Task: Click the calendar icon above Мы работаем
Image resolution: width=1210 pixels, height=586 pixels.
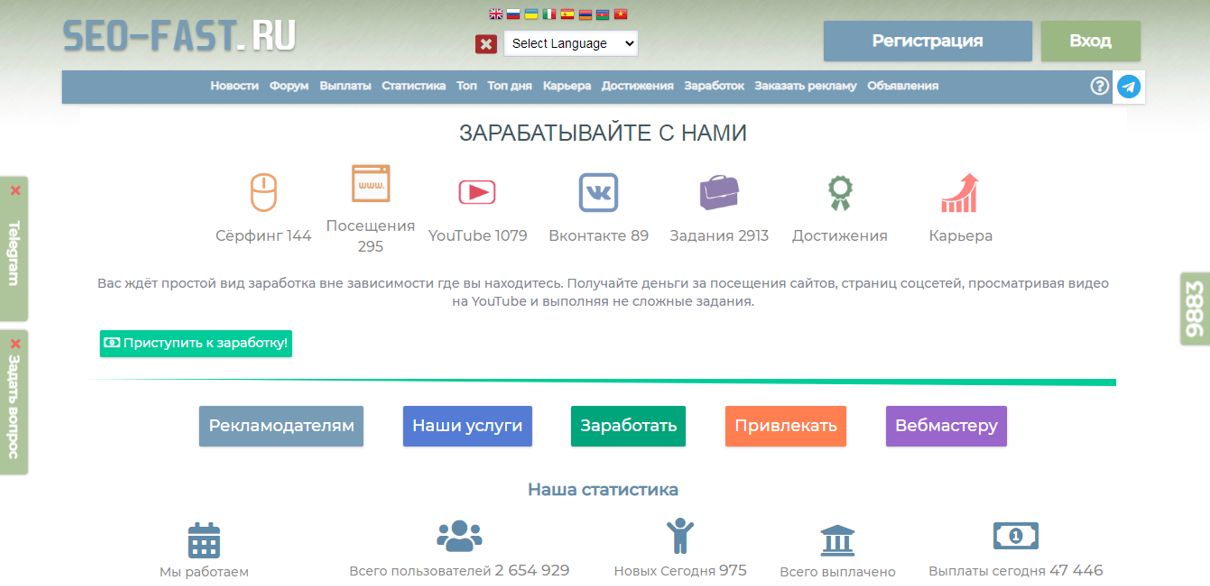Action: (x=204, y=540)
